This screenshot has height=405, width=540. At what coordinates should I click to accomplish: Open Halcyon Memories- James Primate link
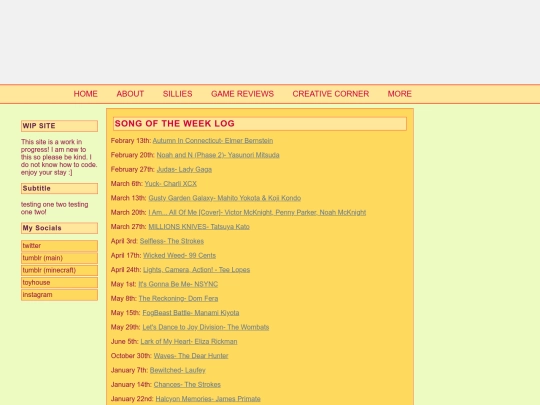pos(208,399)
